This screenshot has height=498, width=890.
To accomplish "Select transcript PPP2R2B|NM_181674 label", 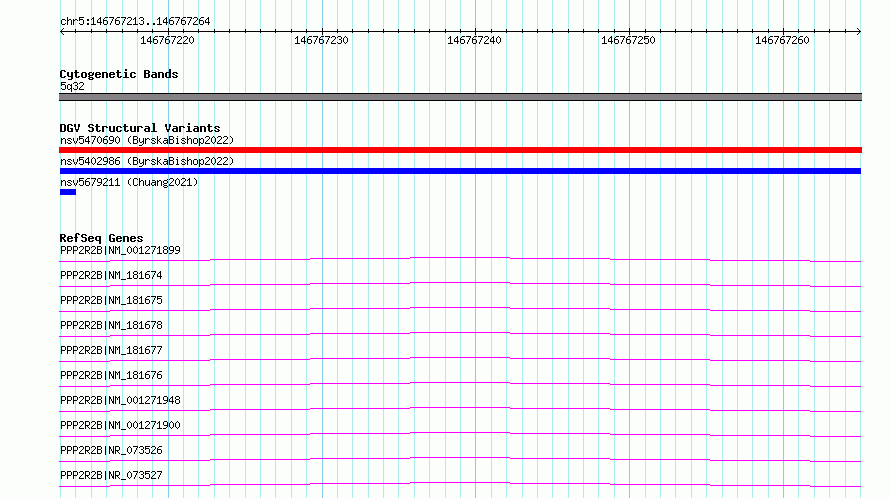I will pos(111,275).
